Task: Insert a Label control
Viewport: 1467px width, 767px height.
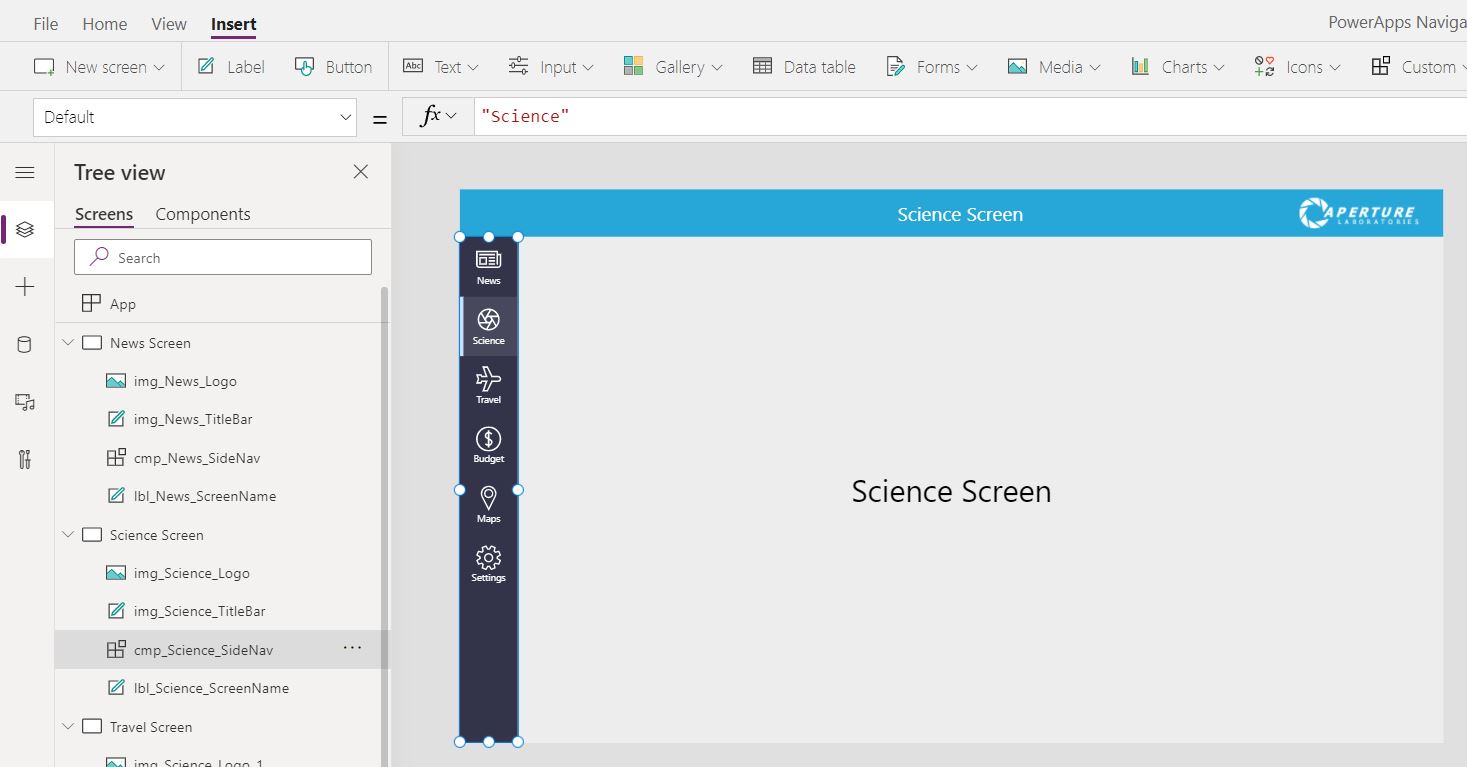Action: pyautogui.click(x=231, y=67)
